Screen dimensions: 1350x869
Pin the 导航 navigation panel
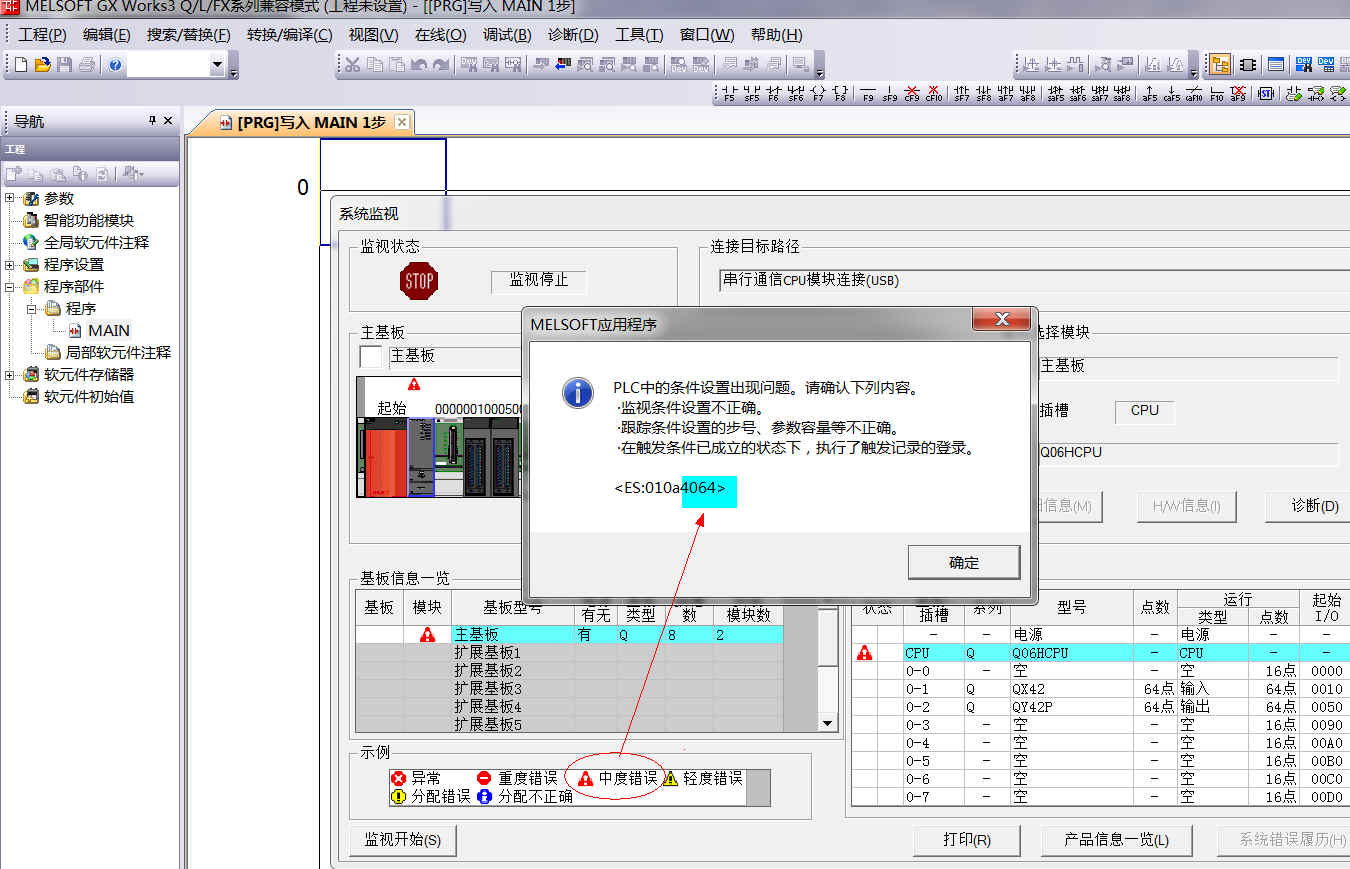[152, 121]
